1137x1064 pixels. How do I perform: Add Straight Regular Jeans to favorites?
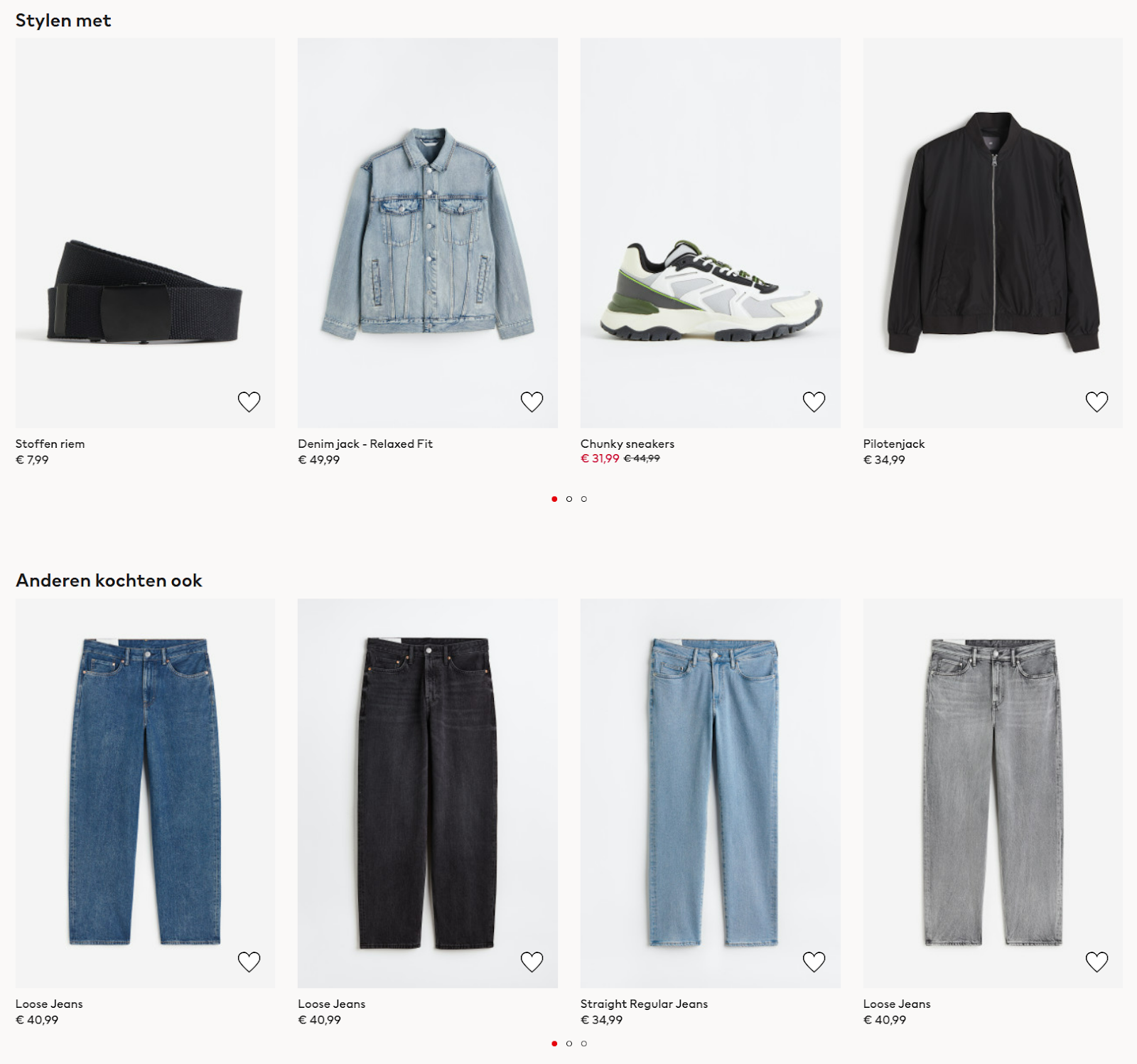click(x=814, y=962)
